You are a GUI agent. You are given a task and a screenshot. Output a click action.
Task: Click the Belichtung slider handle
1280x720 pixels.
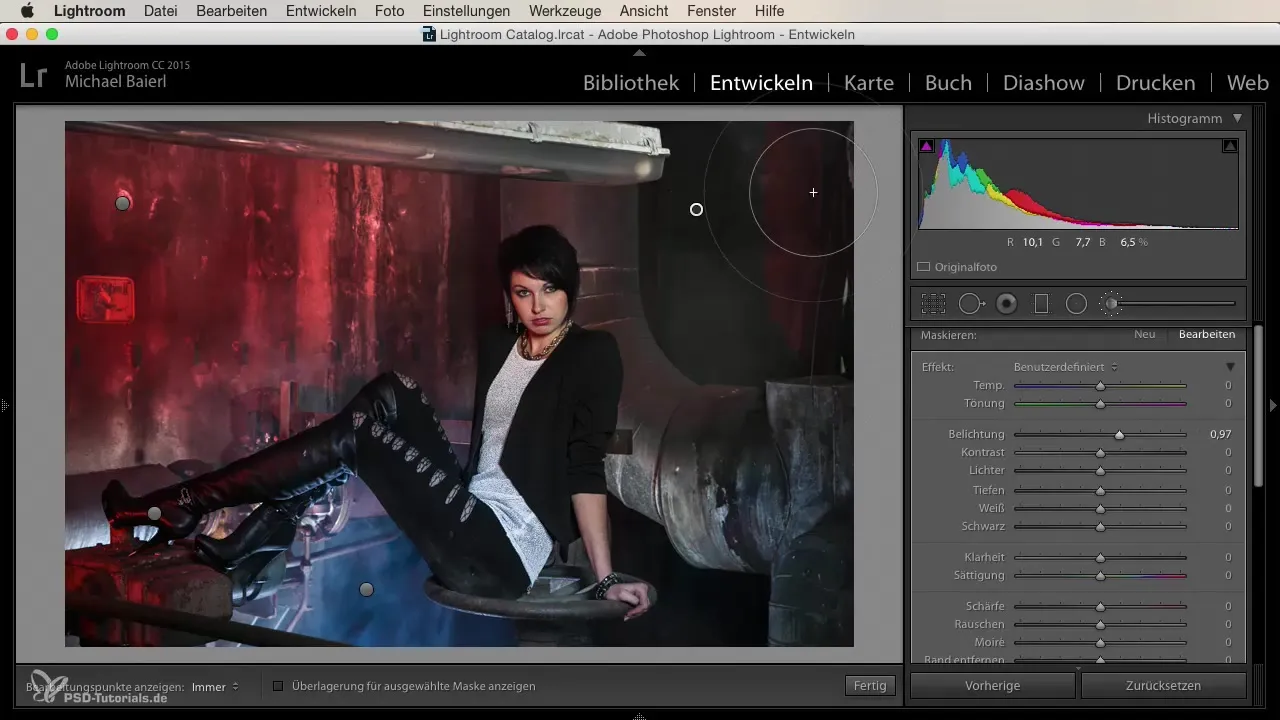(1120, 435)
